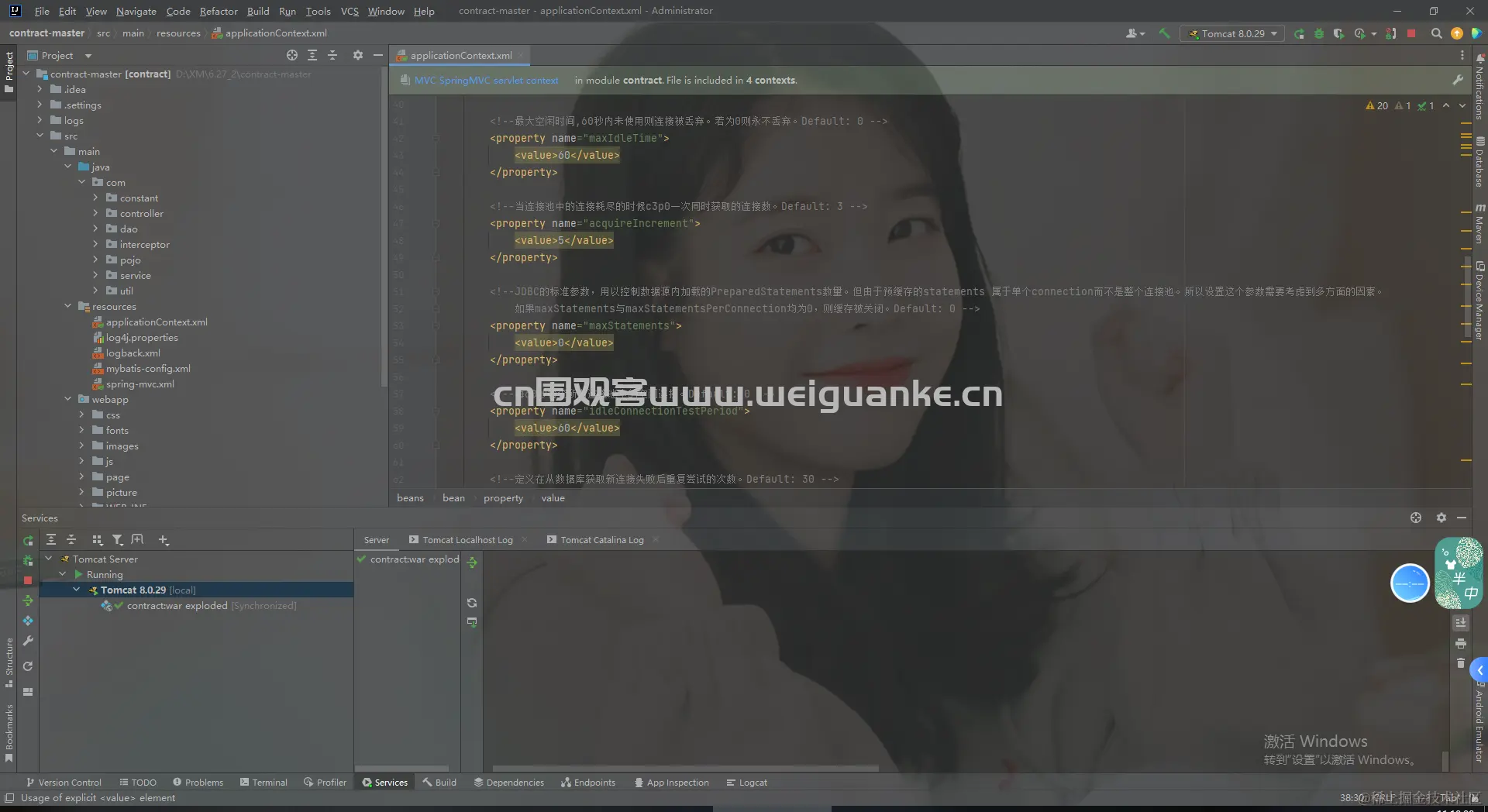Expand all in Project panel toolbar
The width and height of the screenshot is (1488, 812).
(312, 55)
